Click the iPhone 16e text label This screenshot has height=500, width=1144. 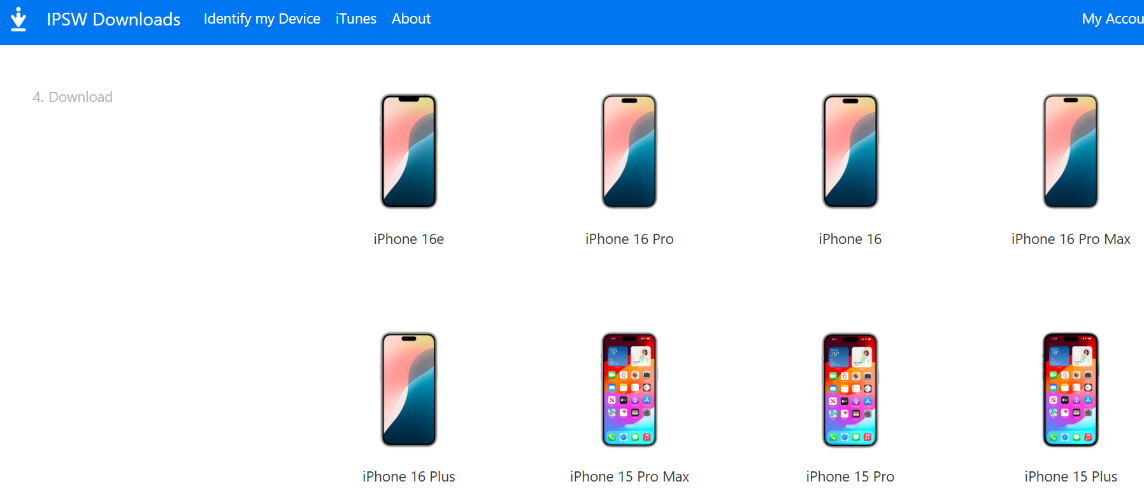[x=409, y=239]
